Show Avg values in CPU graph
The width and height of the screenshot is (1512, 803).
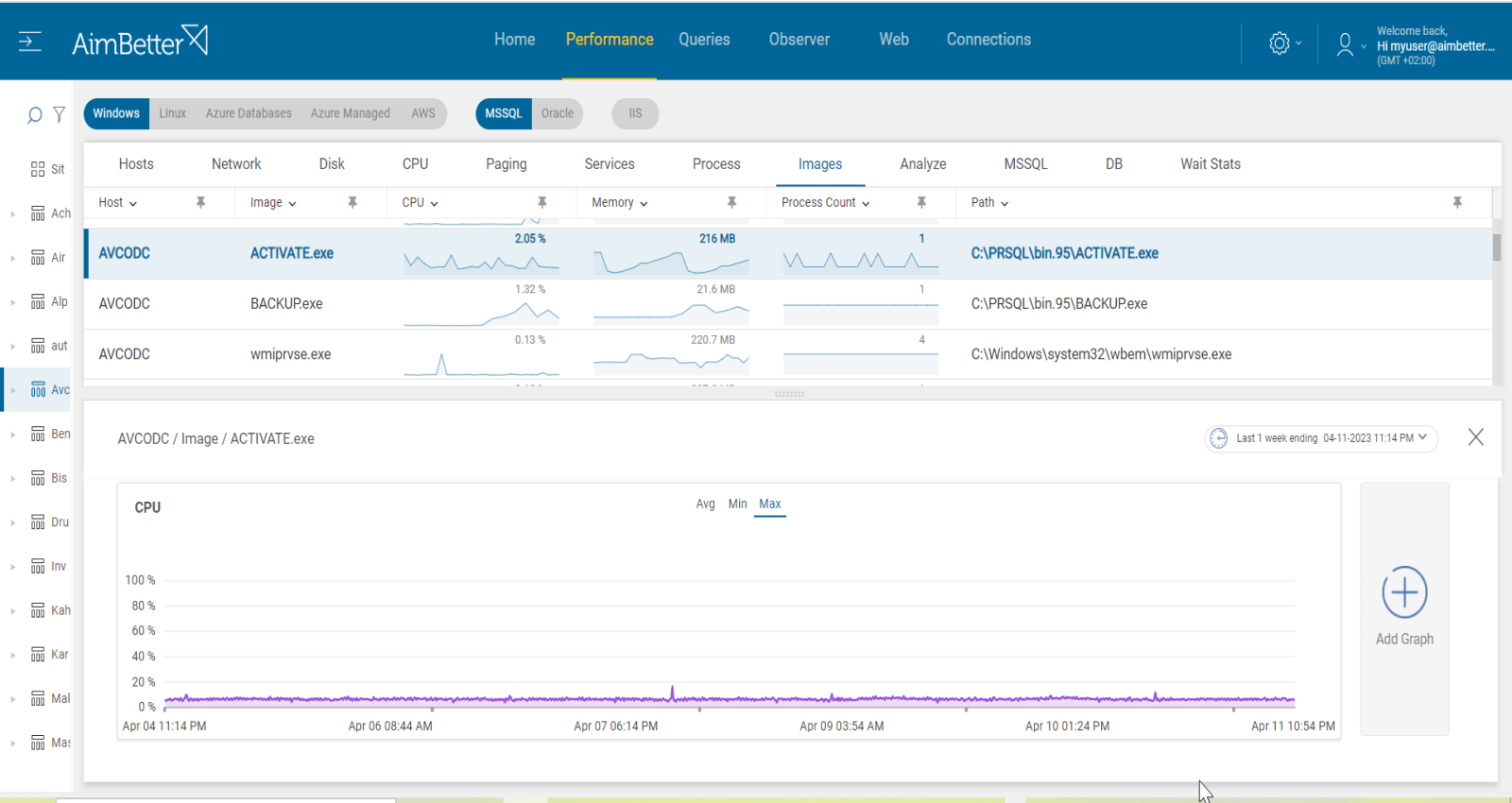click(x=705, y=504)
